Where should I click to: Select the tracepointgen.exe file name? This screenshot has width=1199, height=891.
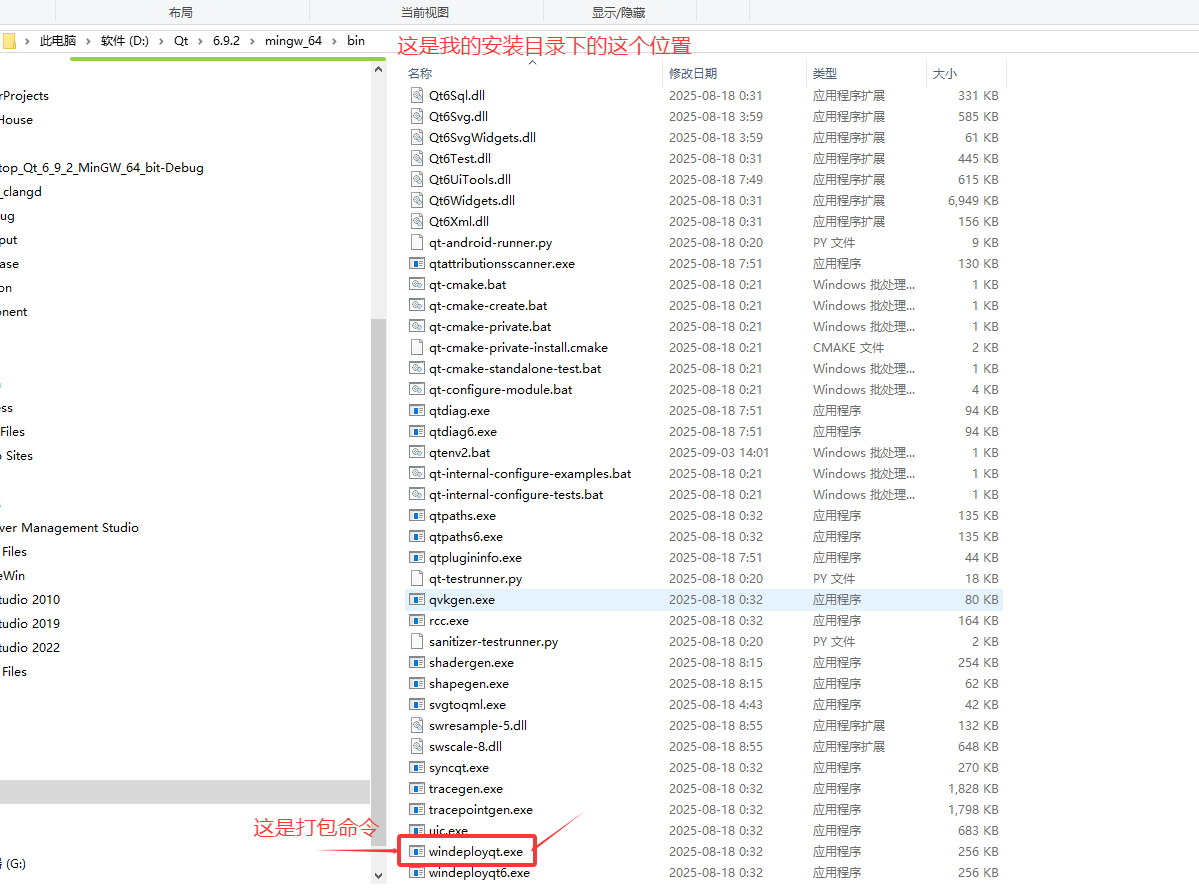point(481,809)
